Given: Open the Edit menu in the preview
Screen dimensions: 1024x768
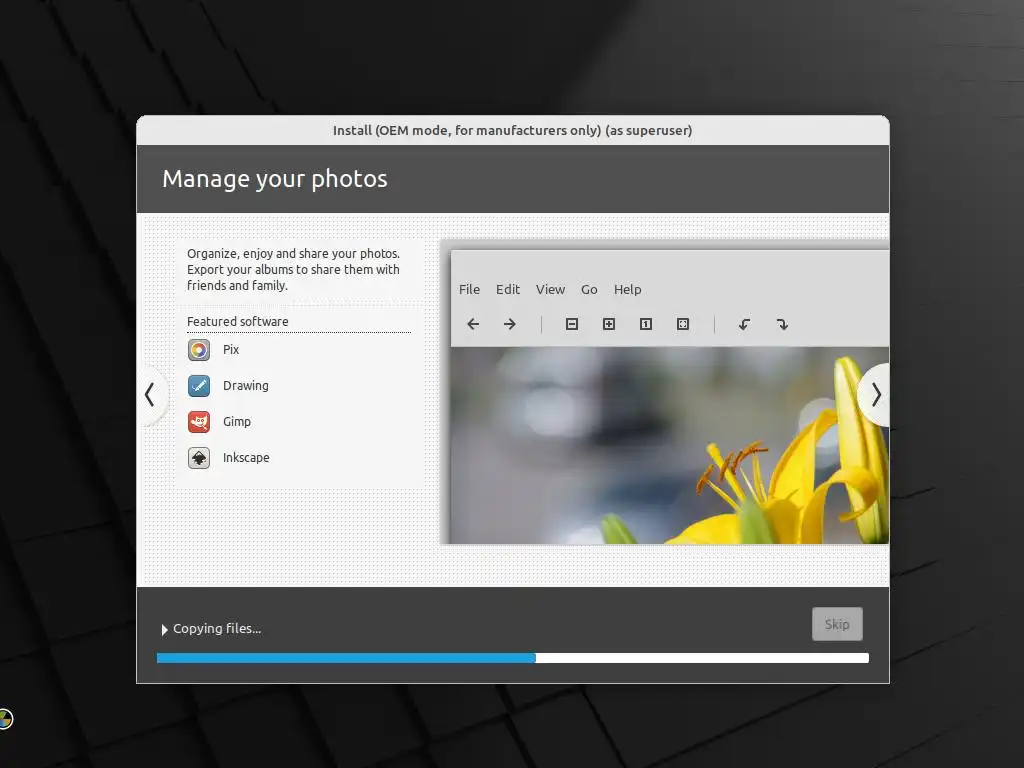Looking at the screenshot, I should 507,289.
